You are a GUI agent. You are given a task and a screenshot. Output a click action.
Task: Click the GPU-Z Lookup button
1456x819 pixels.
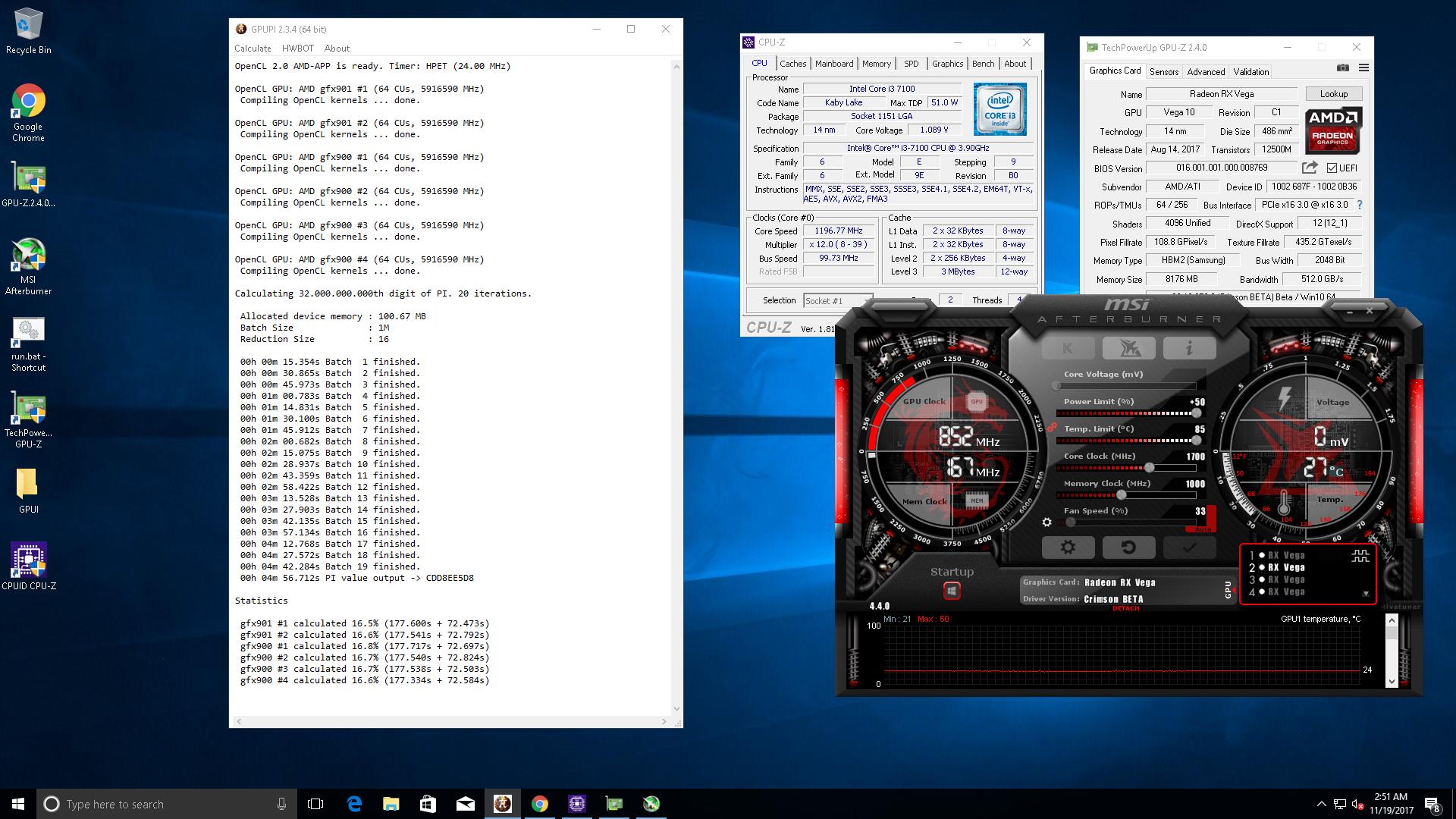(1334, 94)
